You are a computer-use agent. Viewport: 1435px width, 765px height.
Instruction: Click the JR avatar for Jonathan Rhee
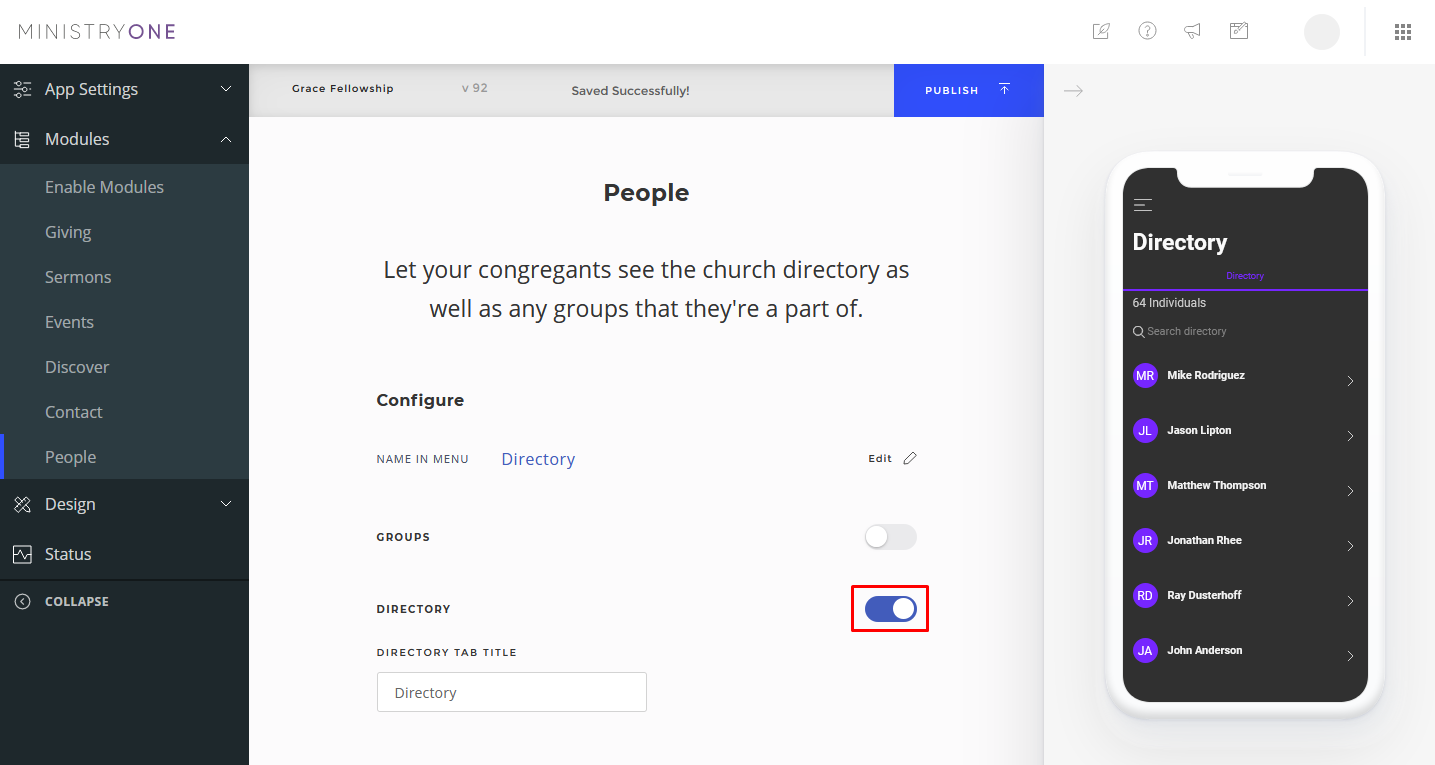click(x=1145, y=541)
